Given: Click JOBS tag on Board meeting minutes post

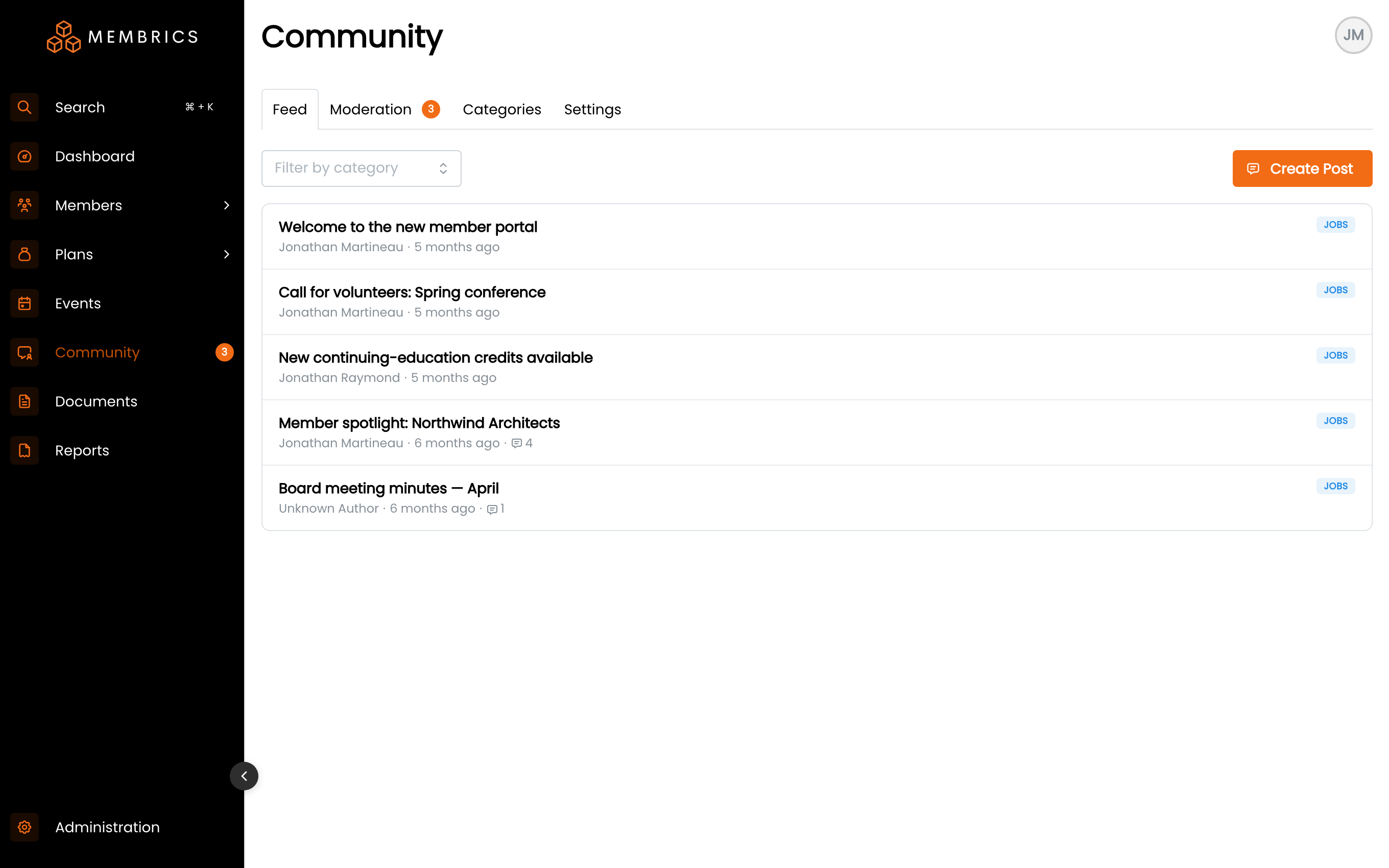Looking at the screenshot, I should [x=1335, y=486].
